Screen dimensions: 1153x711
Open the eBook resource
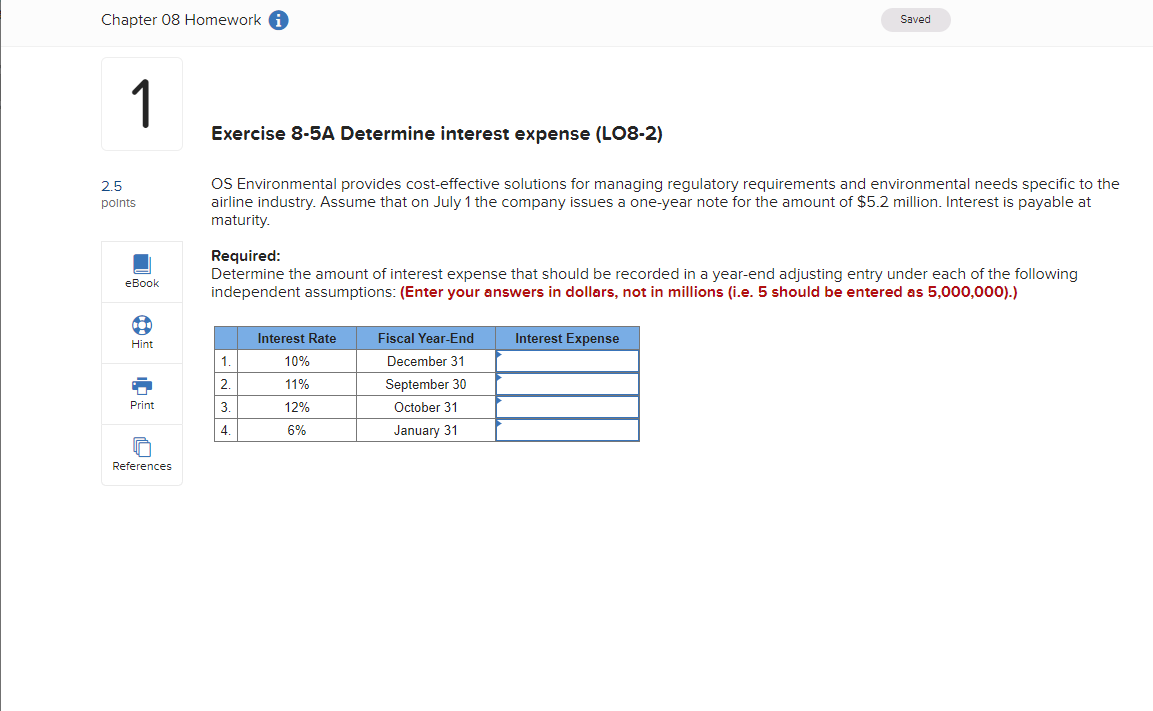(141, 271)
